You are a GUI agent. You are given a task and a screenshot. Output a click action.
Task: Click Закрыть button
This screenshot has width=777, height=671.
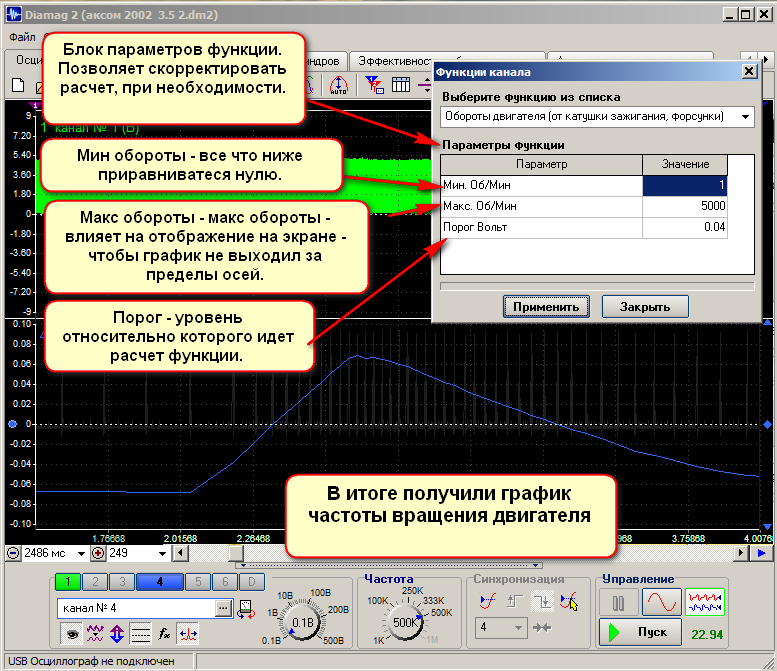point(645,307)
